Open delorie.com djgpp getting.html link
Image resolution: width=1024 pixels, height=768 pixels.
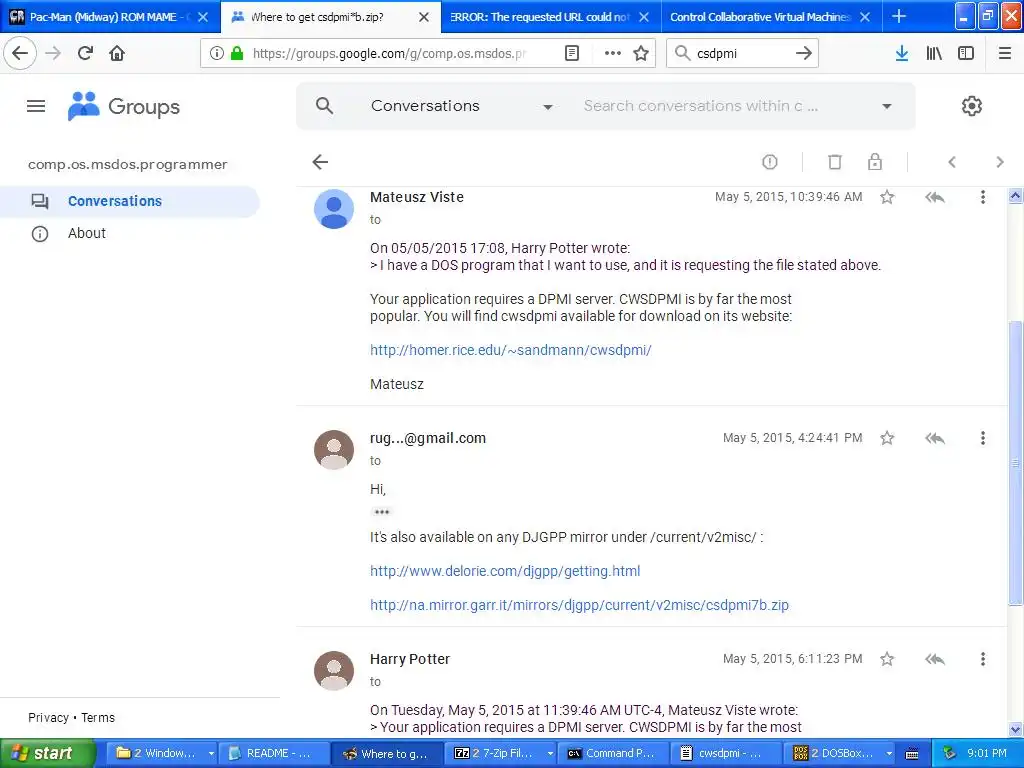point(505,571)
